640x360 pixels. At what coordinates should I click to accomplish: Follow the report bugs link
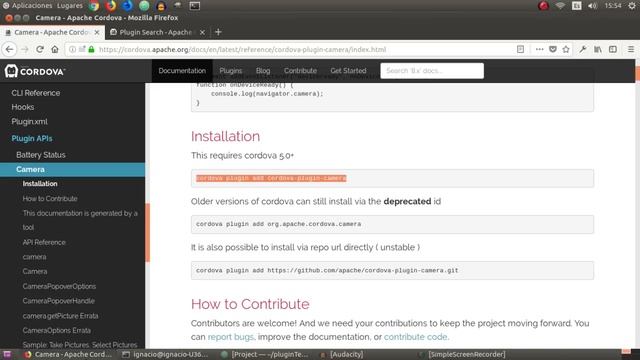click(231, 337)
